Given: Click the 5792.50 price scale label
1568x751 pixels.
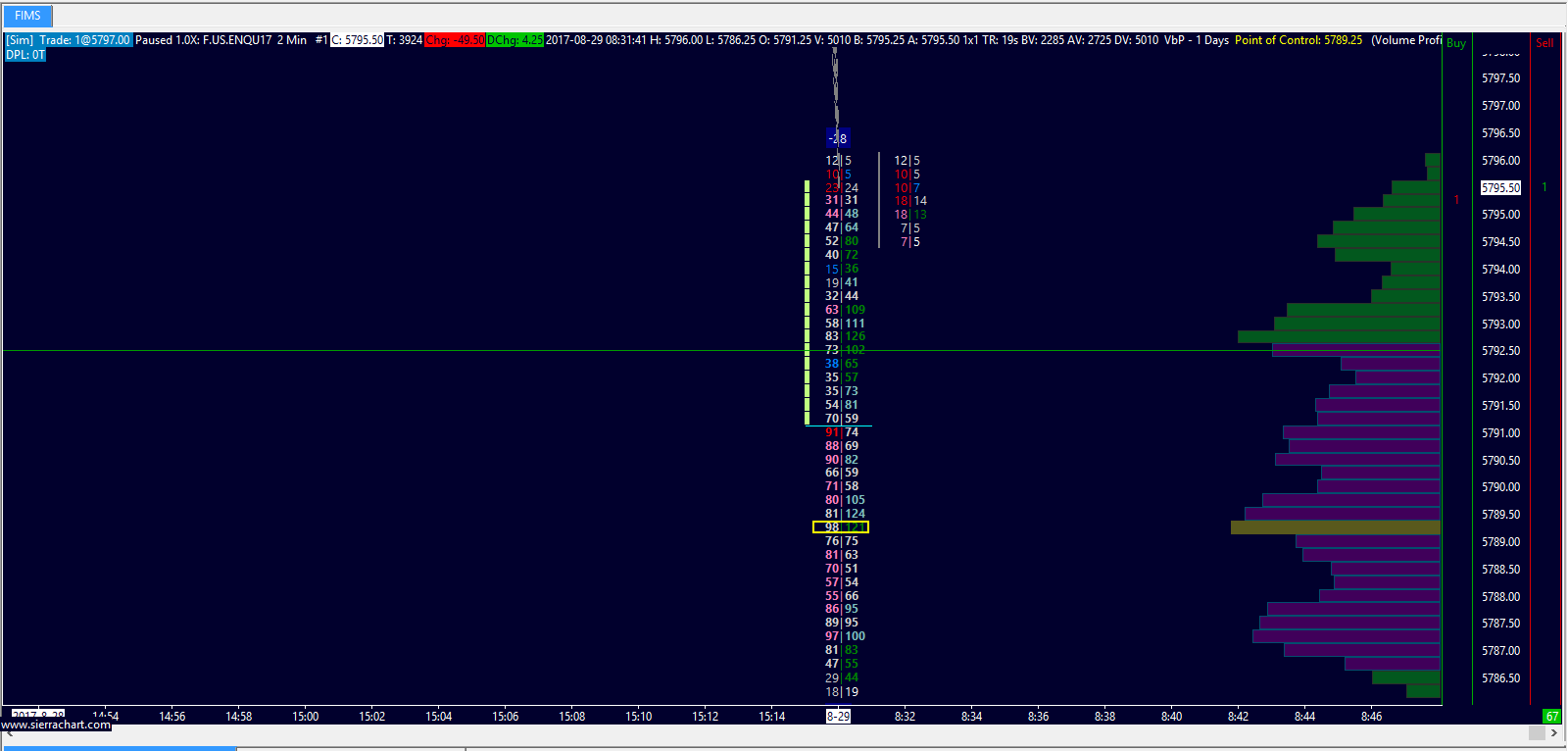Looking at the screenshot, I should (1501, 351).
